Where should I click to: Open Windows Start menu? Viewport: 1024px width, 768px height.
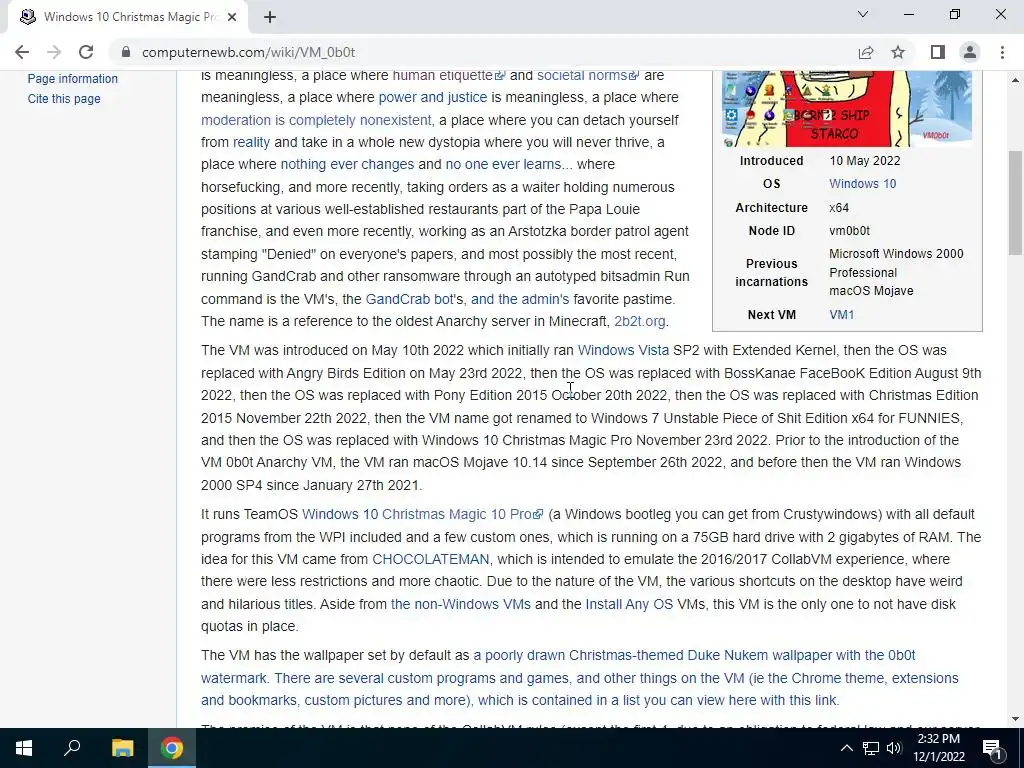[24, 748]
